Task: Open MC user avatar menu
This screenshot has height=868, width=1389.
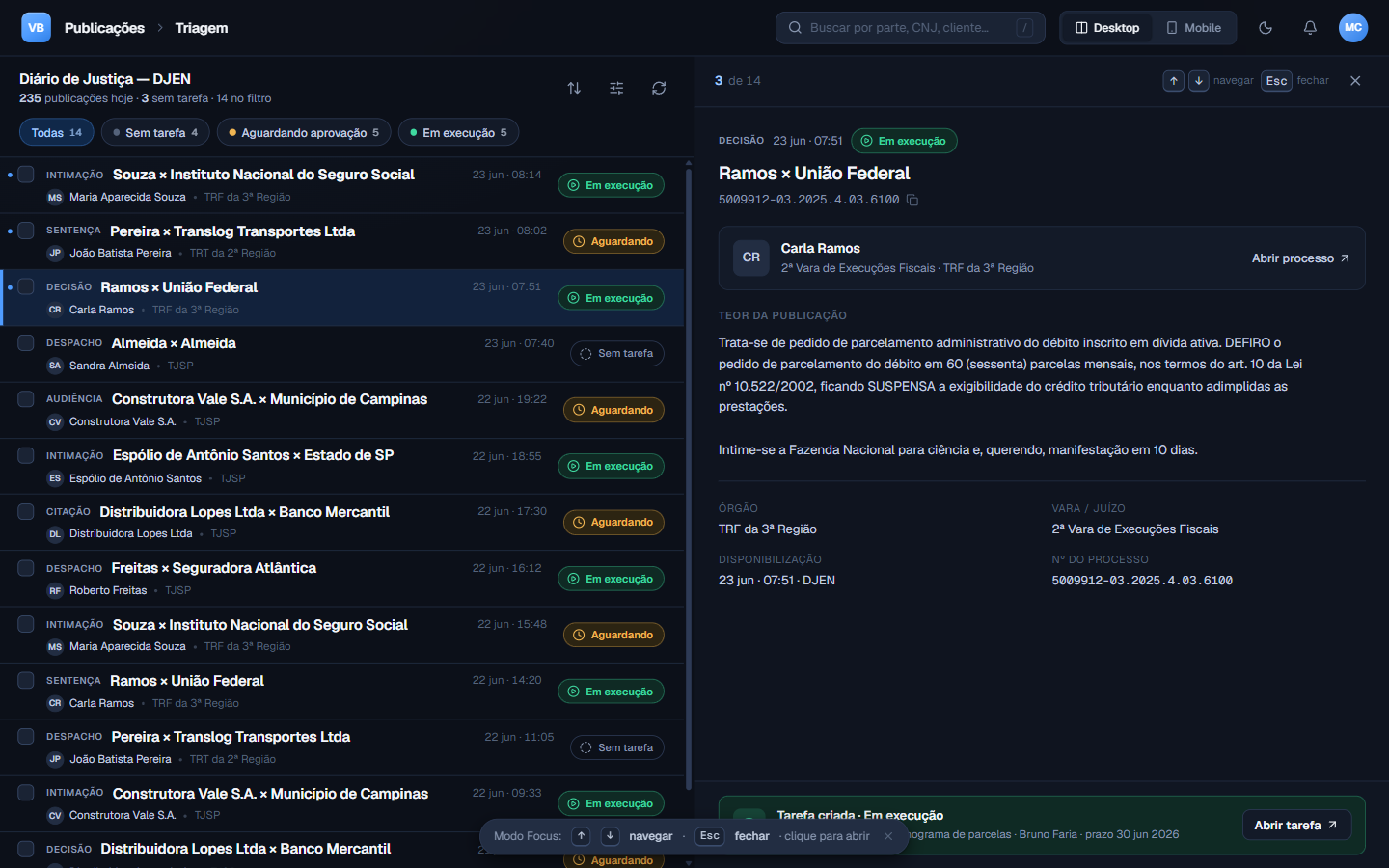Action: pyautogui.click(x=1353, y=28)
